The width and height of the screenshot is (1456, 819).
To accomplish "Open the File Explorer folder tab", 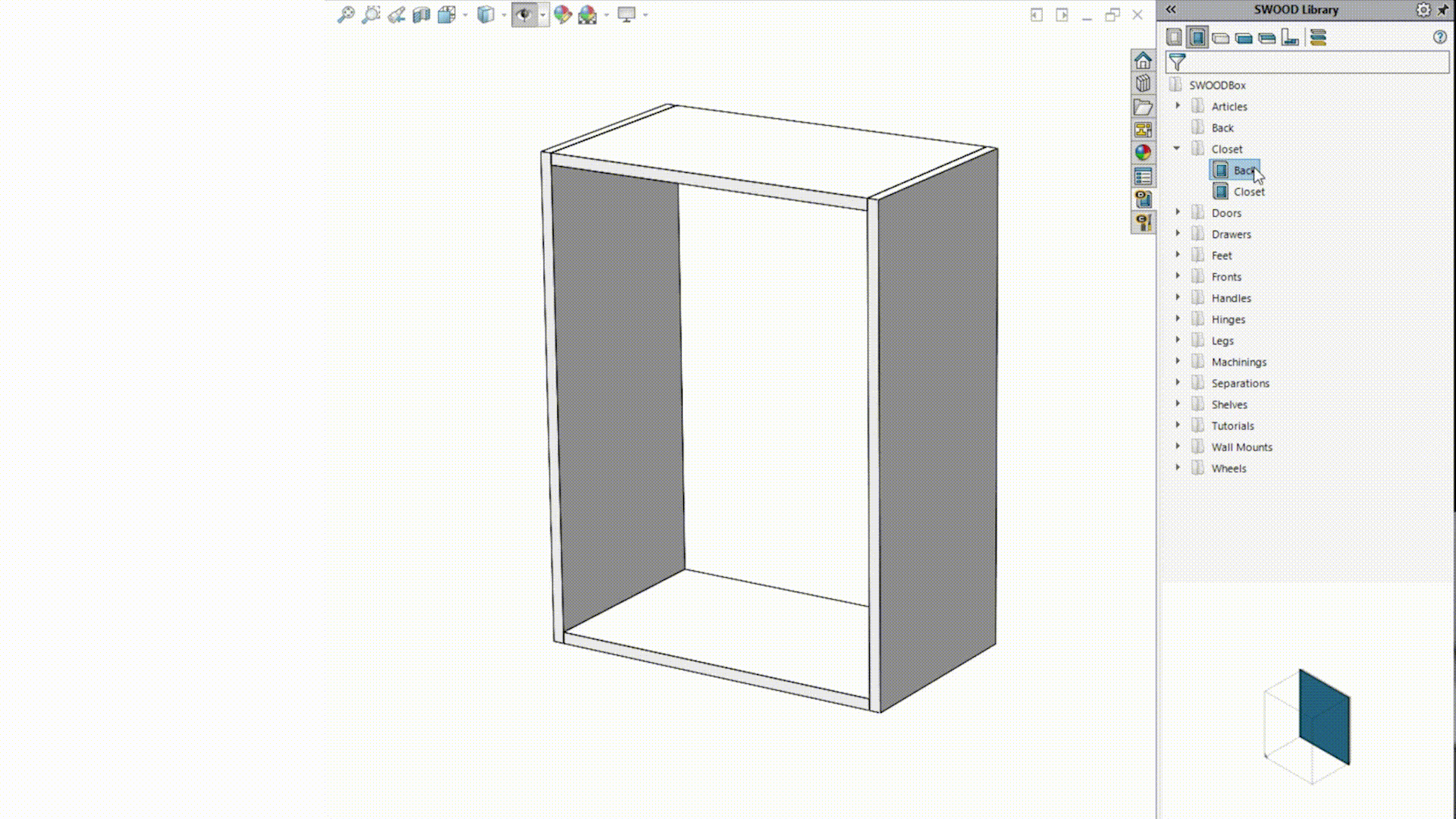I will point(1143,107).
